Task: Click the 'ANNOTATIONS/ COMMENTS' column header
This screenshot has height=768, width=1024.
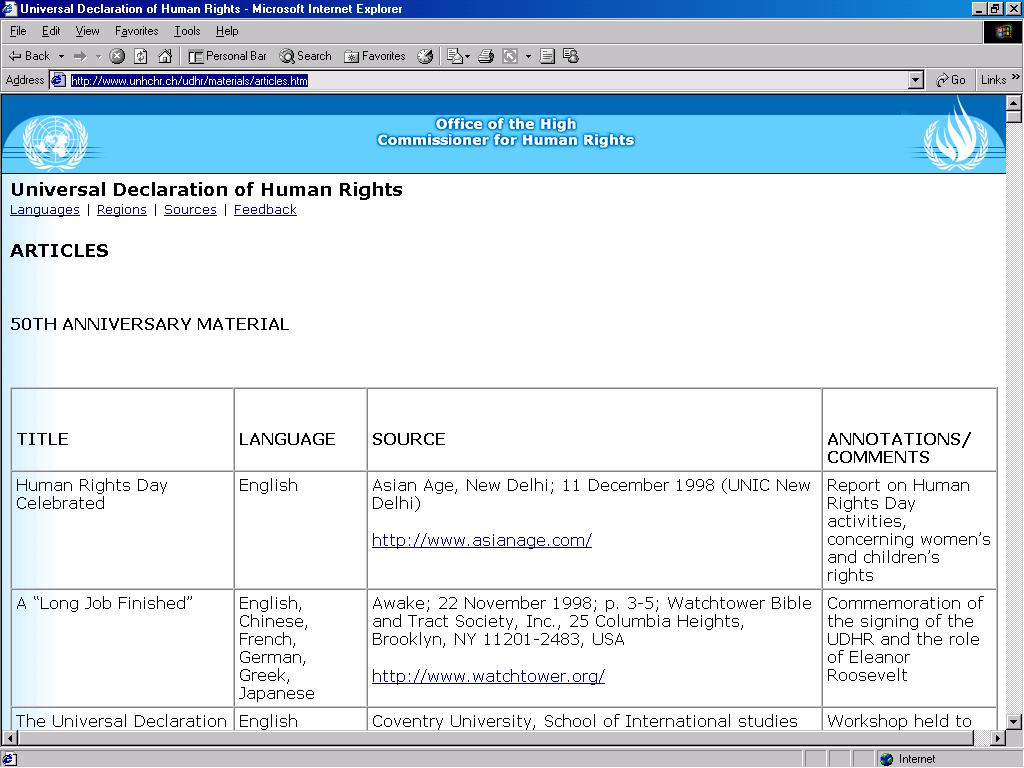Action: [899, 448]
